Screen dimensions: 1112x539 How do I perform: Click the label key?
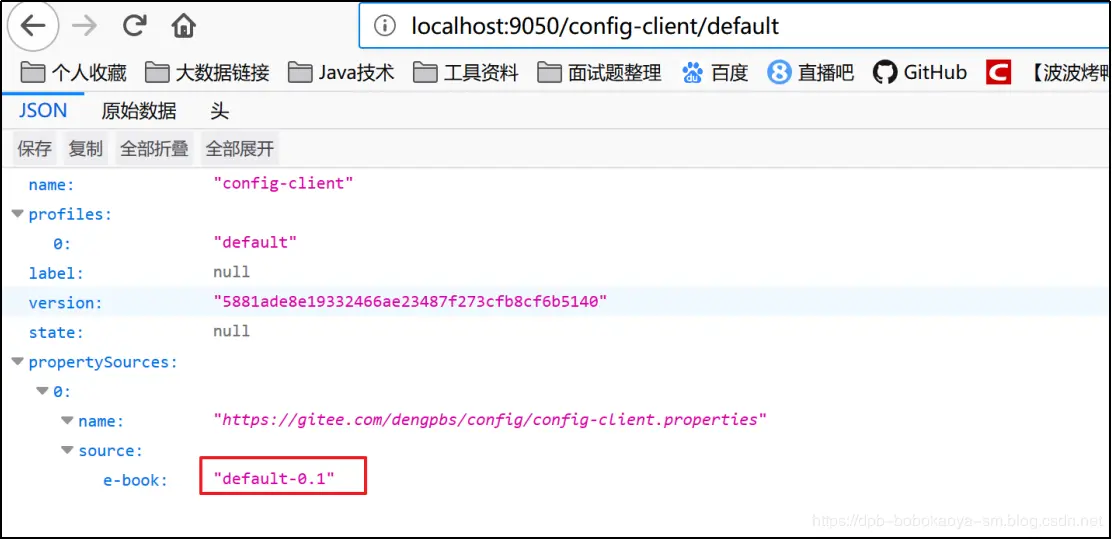point(56,273)
